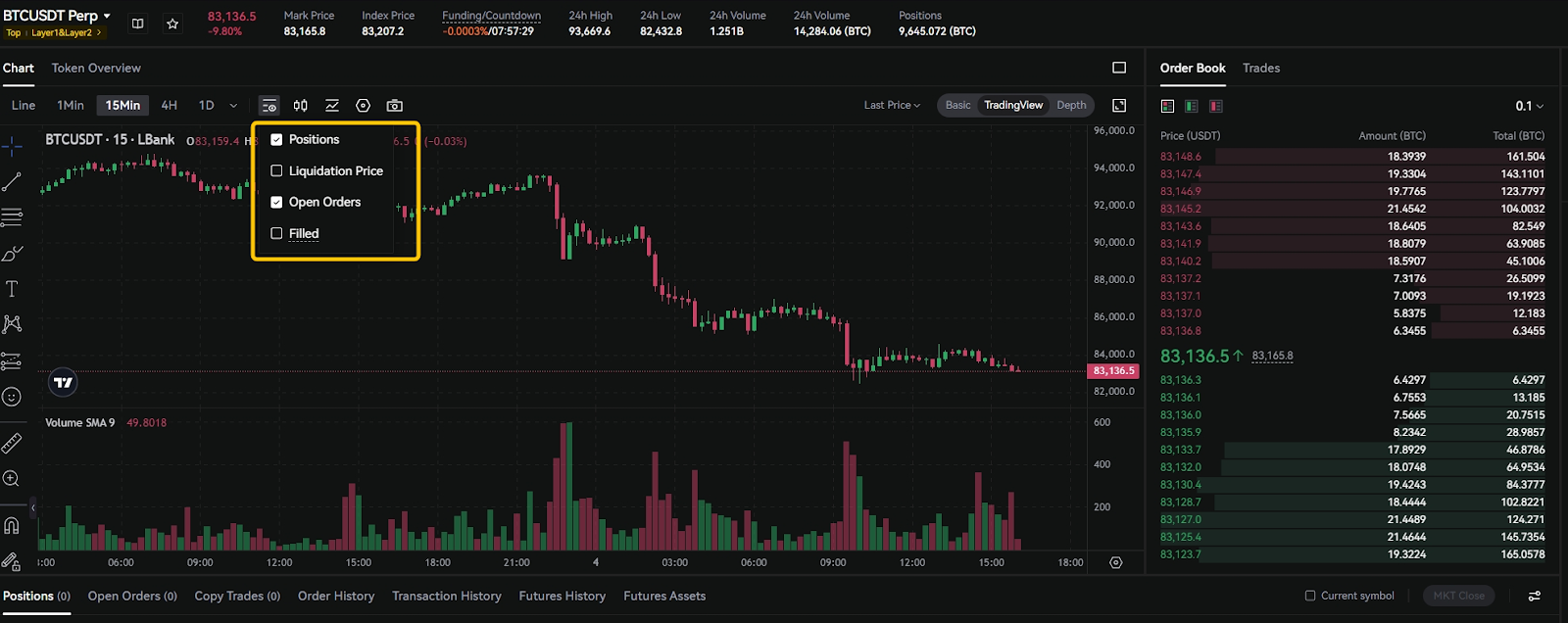Show only sell orders in order book

(1215, 106)
